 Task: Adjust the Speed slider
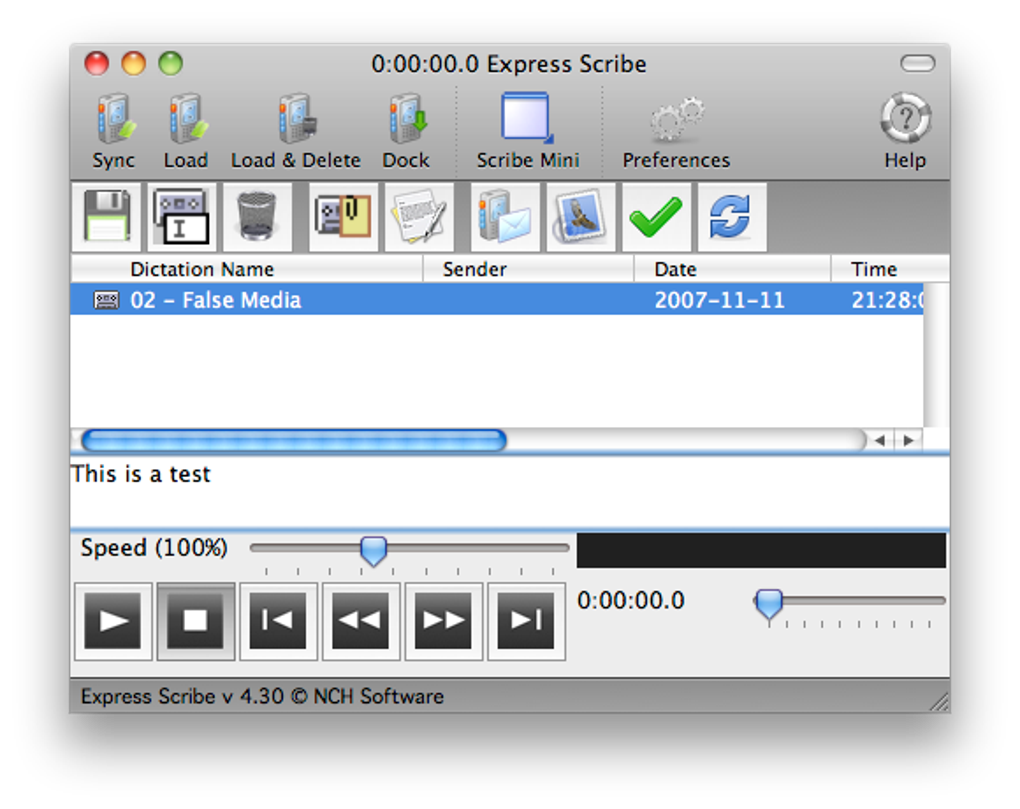tap(373, 550)
